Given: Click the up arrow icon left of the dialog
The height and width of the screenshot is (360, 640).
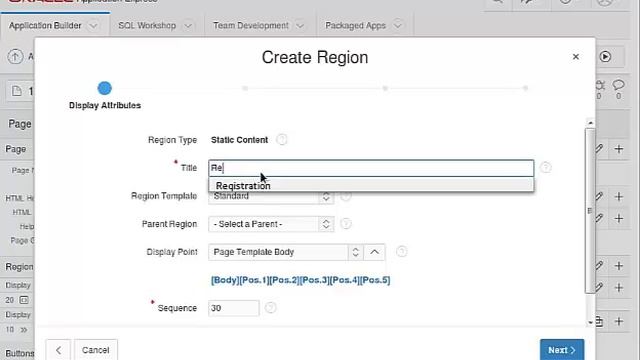Looking at the screenshot, I should [x=15, y=56].
